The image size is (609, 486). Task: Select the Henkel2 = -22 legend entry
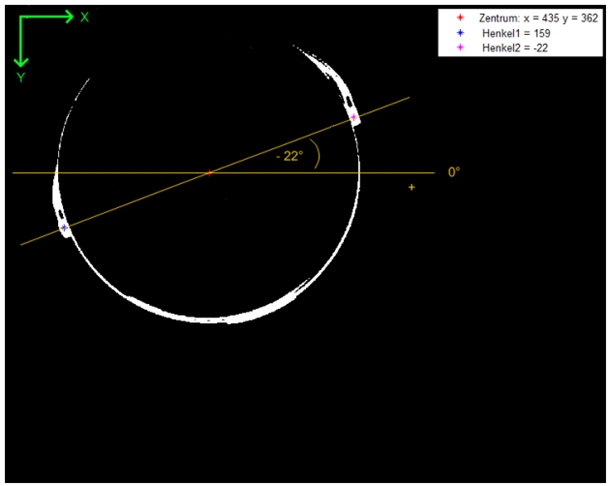513,48
